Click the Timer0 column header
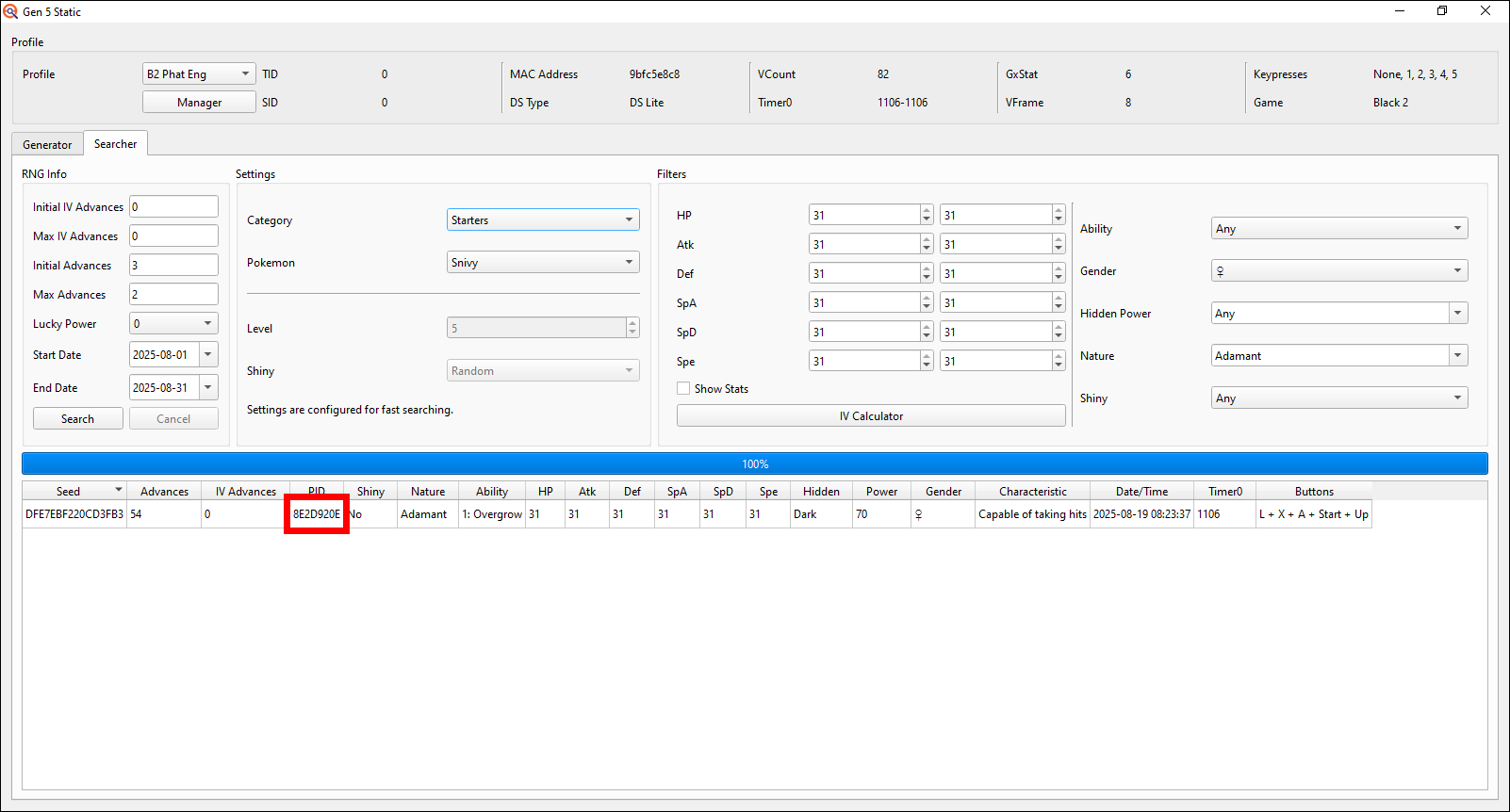 (1225, 491)
